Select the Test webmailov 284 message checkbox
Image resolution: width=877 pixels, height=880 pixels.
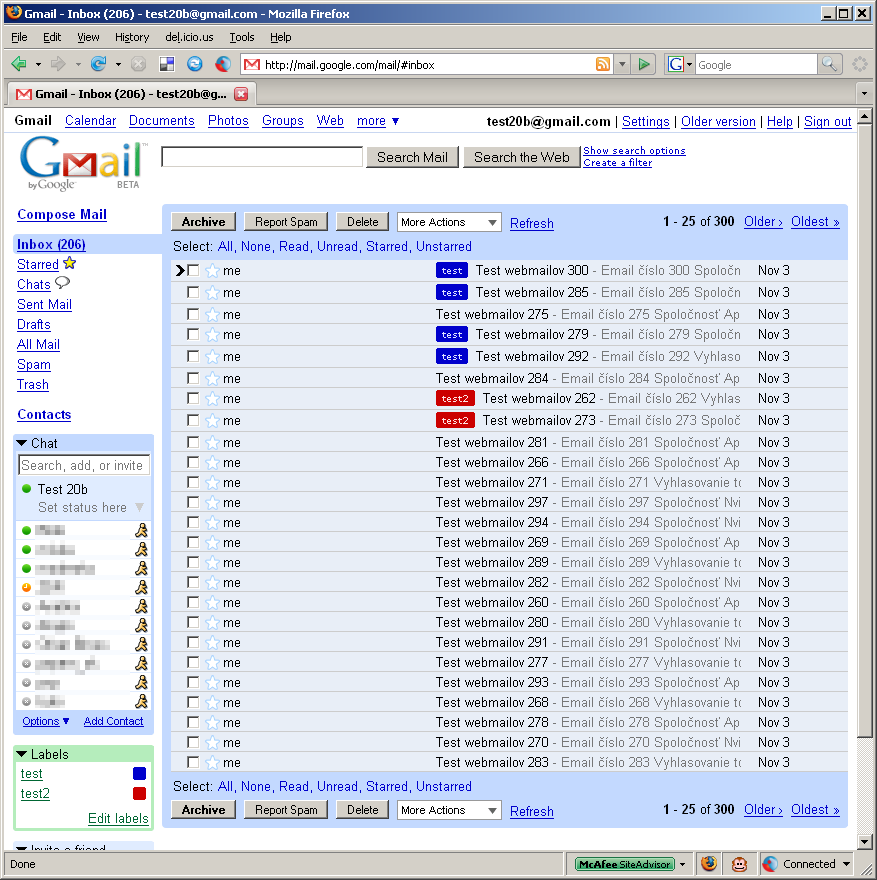193,378
